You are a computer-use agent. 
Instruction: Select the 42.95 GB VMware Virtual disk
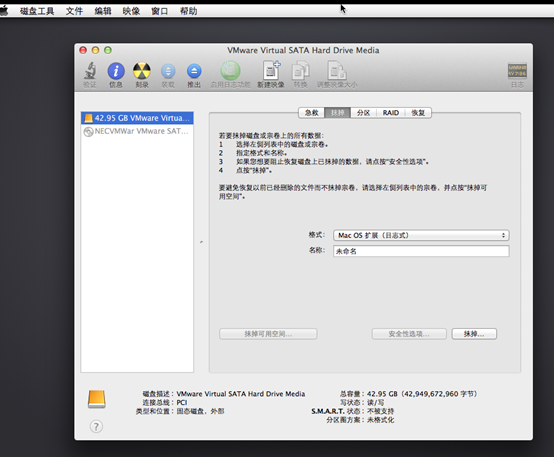pos(137,118)
